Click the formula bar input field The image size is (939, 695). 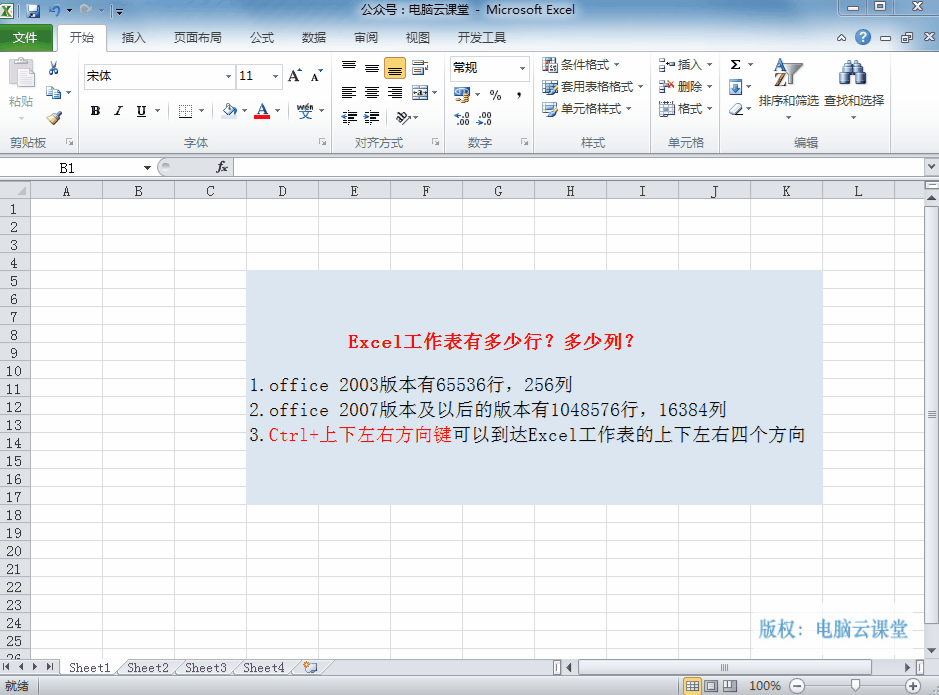tap(579, 168)
